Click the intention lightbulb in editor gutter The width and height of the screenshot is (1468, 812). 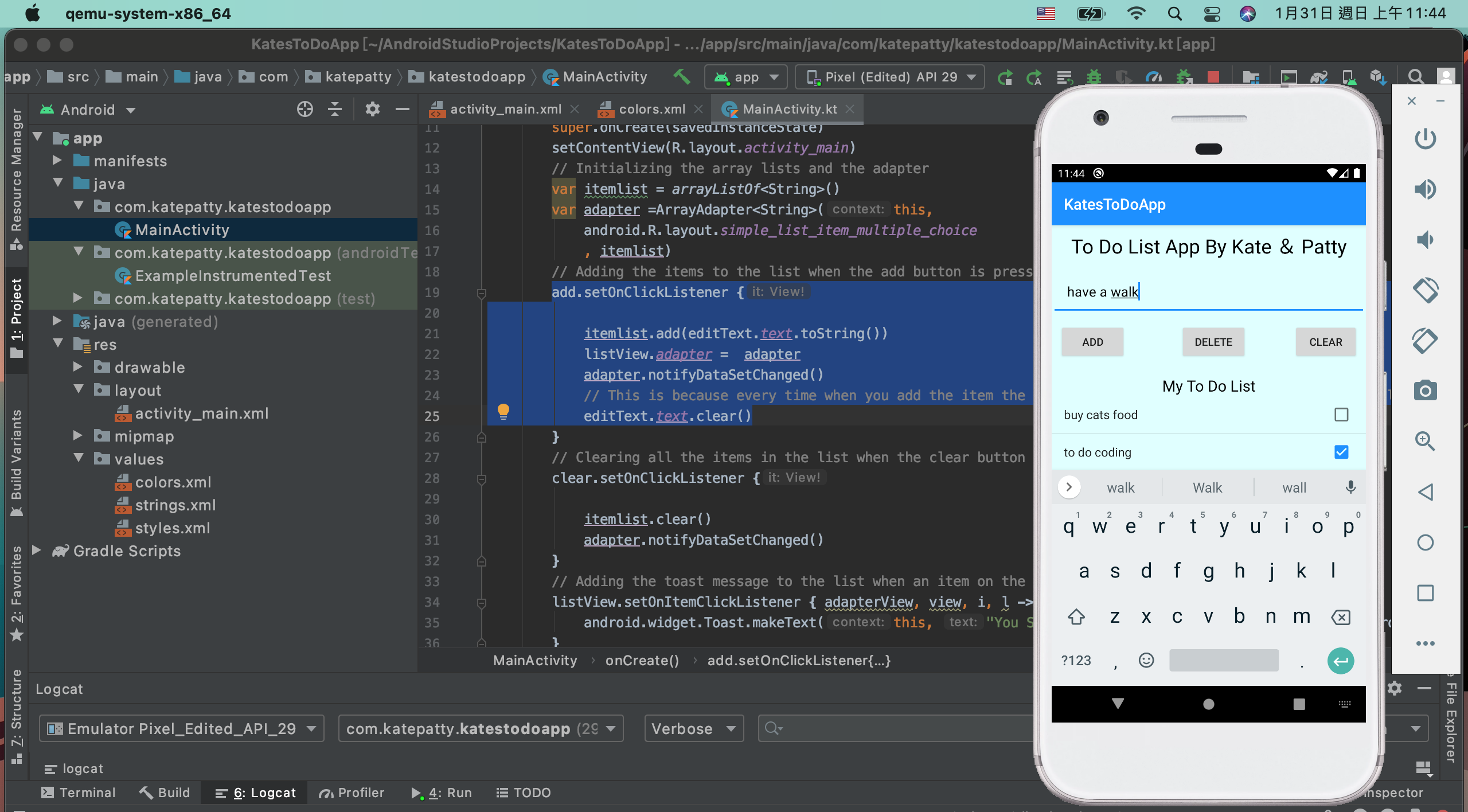pyautogui.click(x=503, y=411)
